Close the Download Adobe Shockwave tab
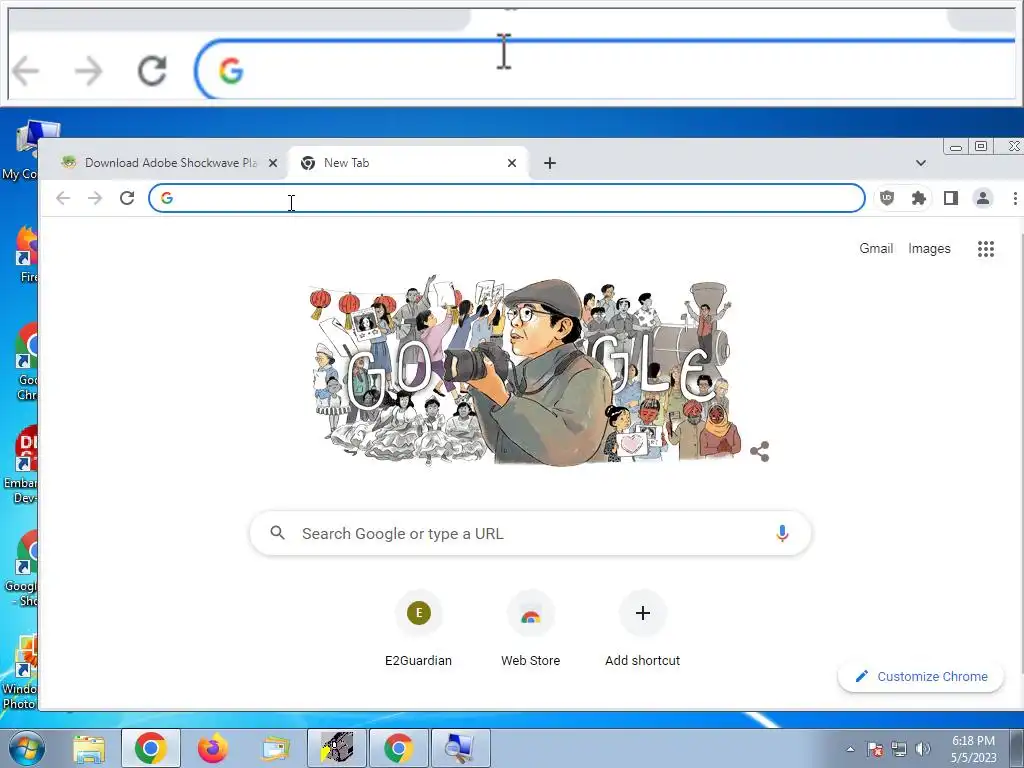 pos(273,163)
